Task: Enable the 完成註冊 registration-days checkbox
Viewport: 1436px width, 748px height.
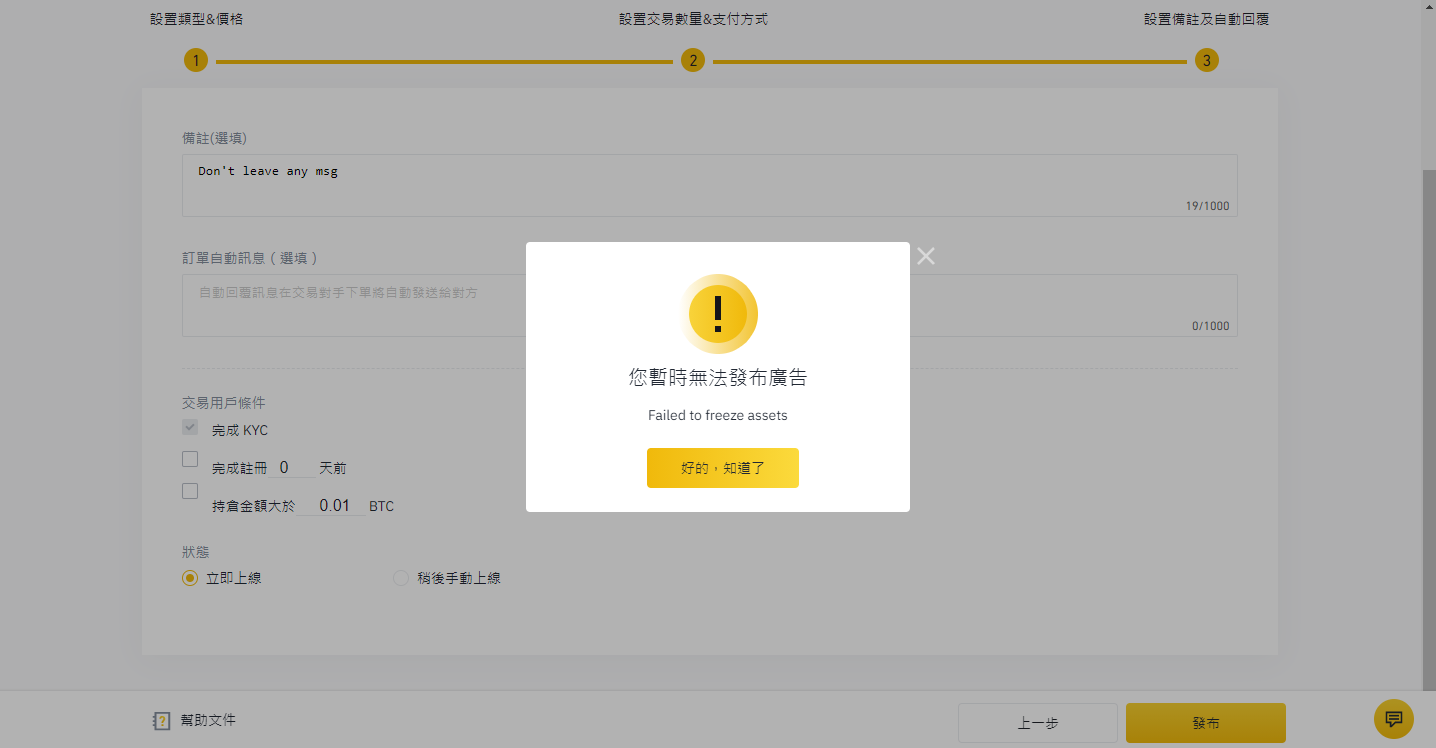Action: tap(190, 459)
